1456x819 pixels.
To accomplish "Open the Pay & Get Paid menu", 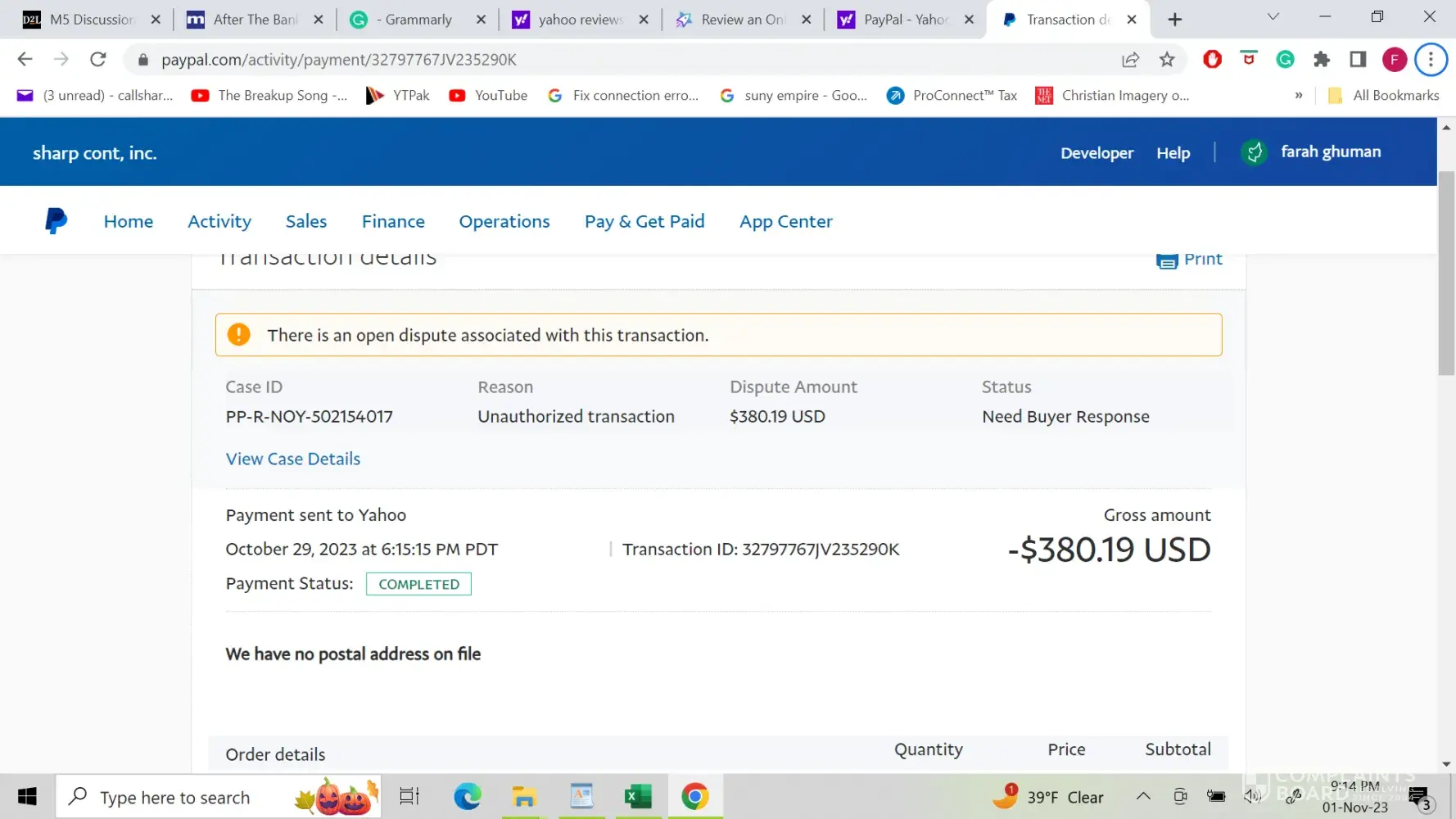I will point(644,221).
